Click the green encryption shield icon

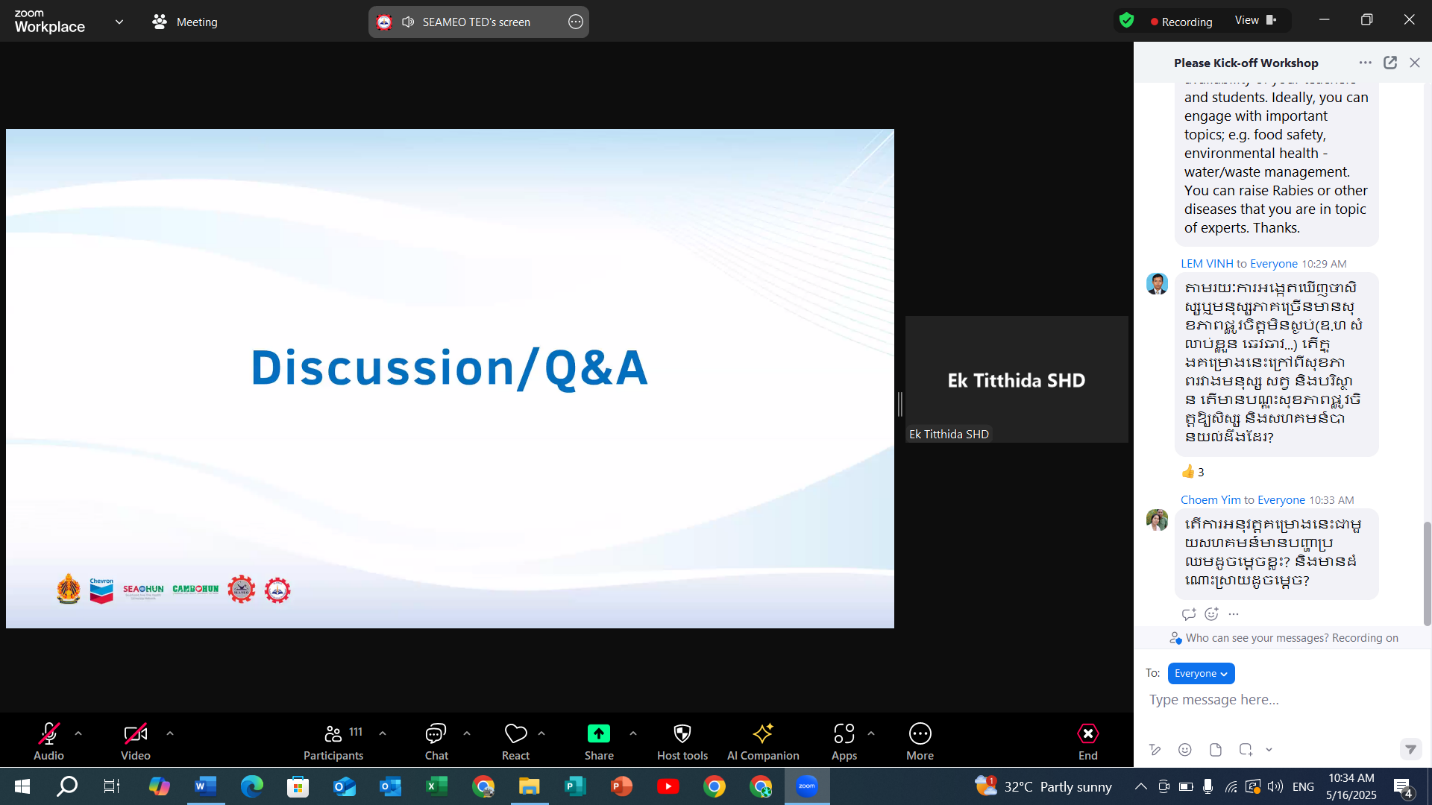pos(1126,21)
